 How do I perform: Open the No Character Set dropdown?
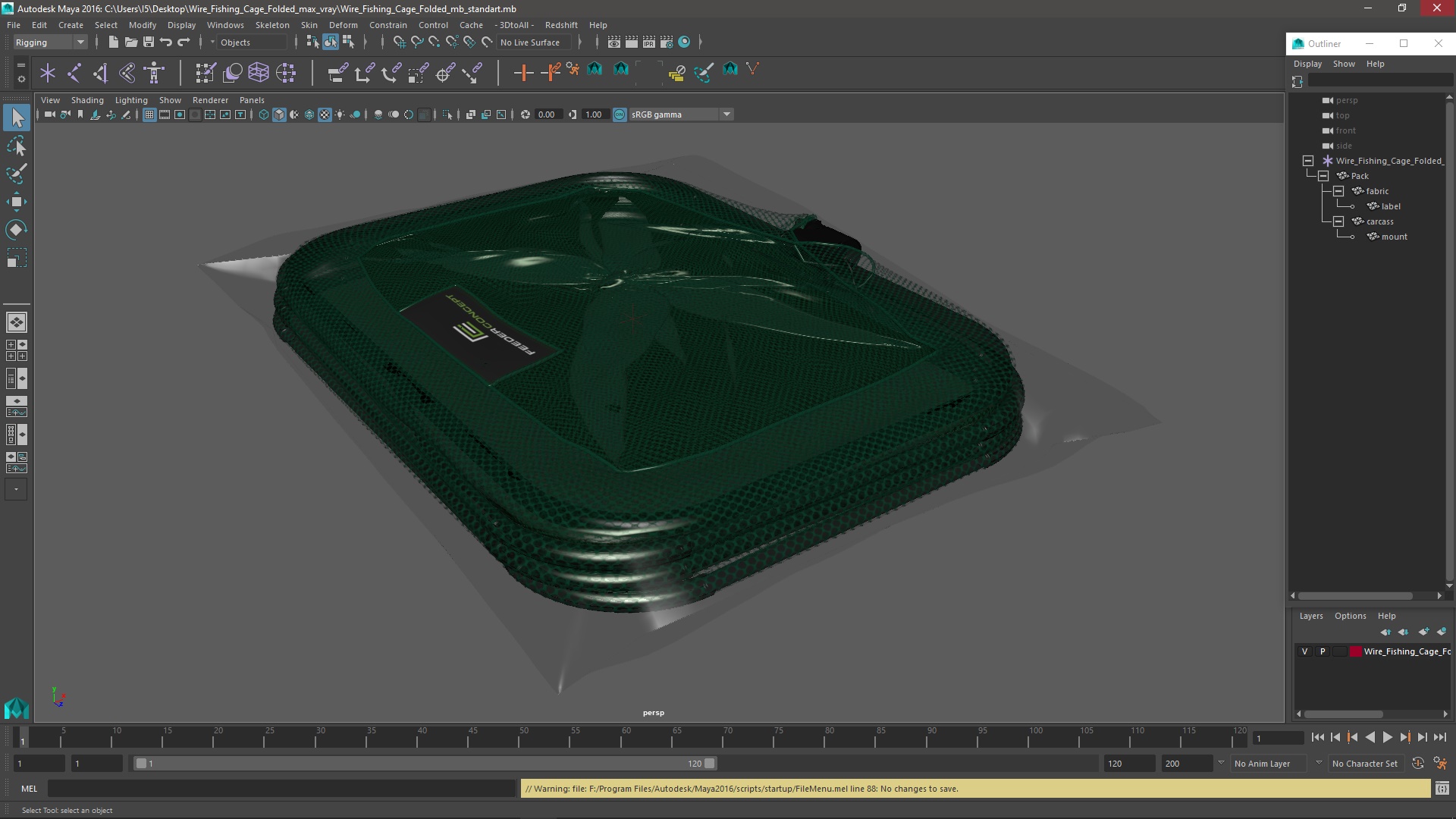[x=1367, y=764]
